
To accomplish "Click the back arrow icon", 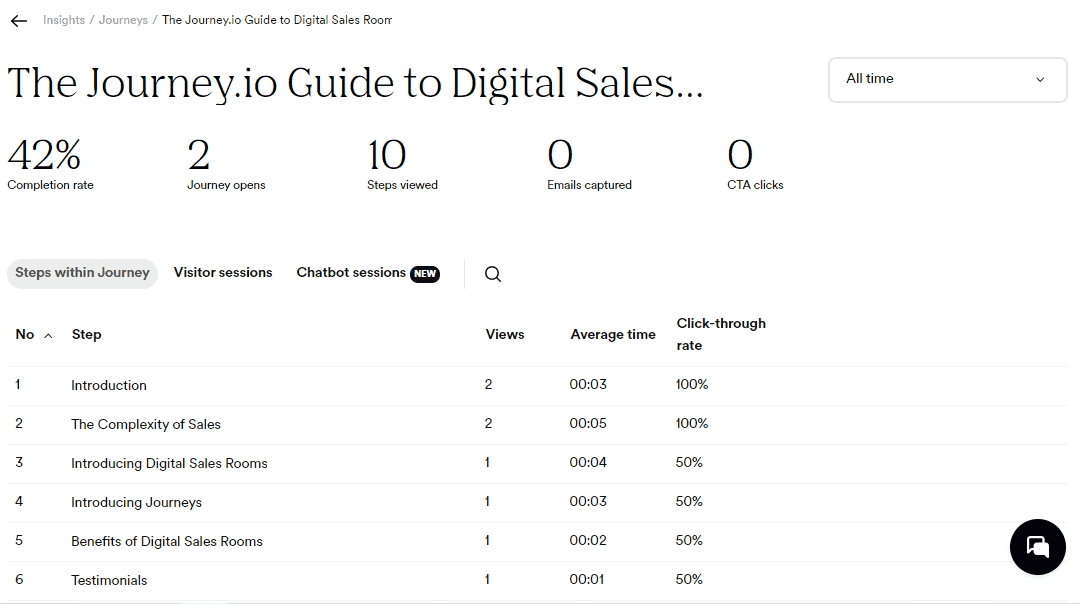I will click(18, 21).
